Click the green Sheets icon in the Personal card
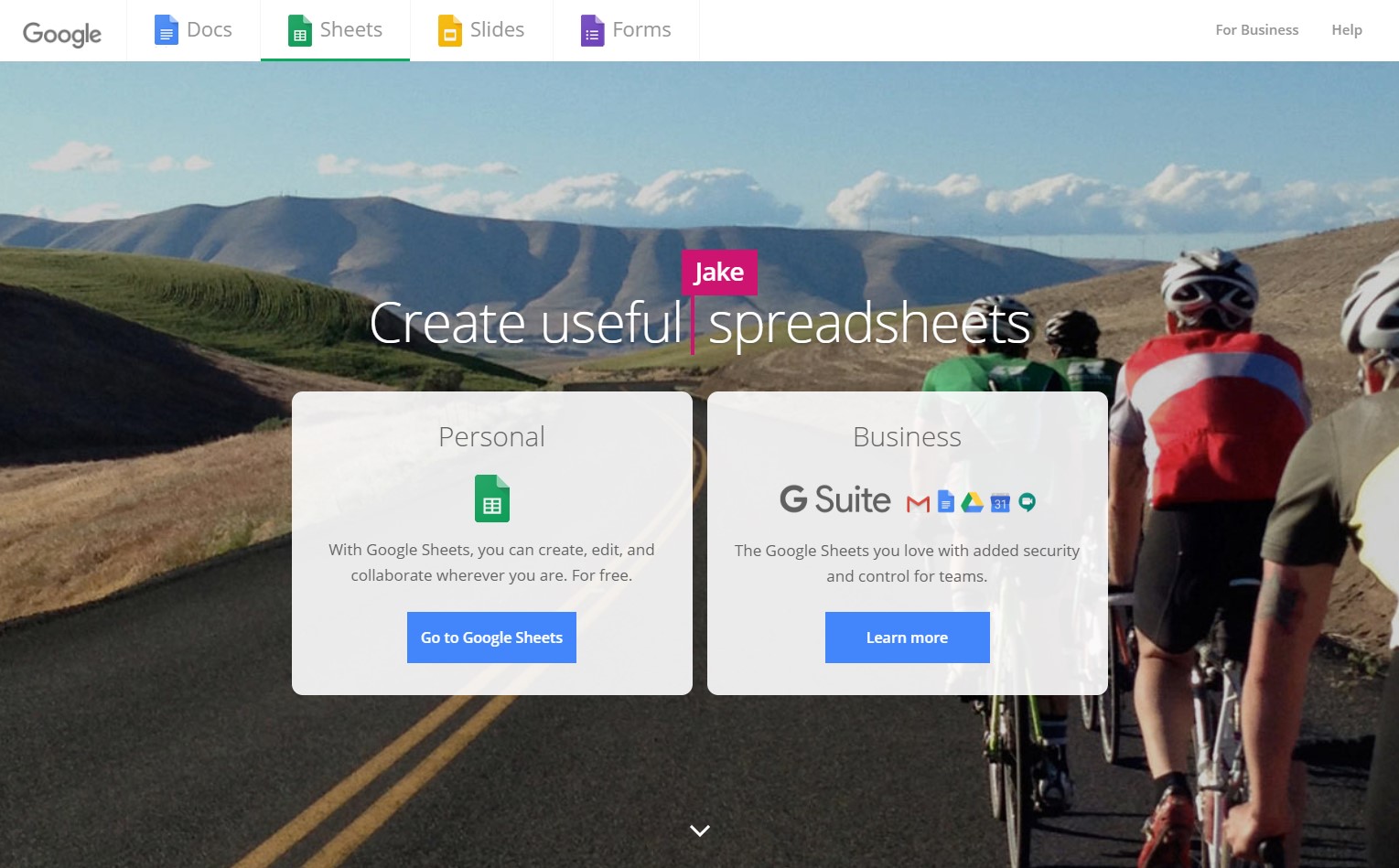The width and height of the screenshot is (1399, 868). 492,498
